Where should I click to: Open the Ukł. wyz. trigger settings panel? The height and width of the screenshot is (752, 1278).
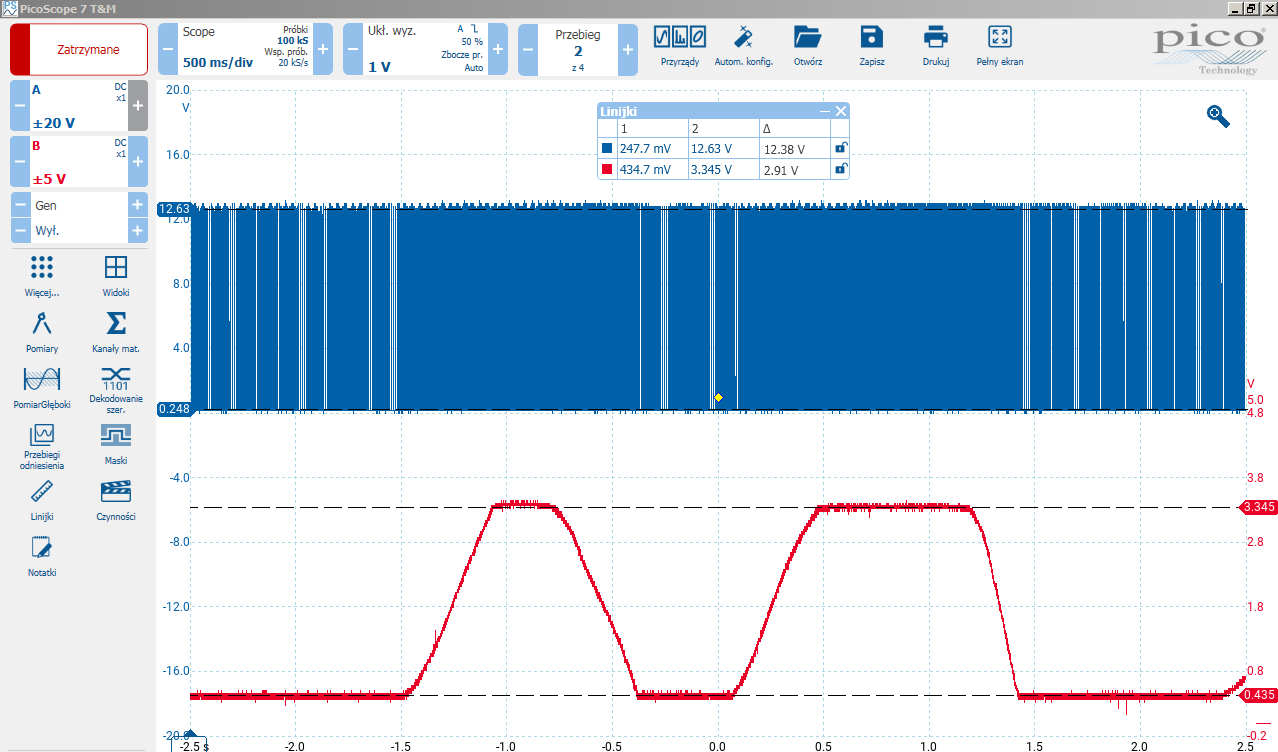[425, 49]
